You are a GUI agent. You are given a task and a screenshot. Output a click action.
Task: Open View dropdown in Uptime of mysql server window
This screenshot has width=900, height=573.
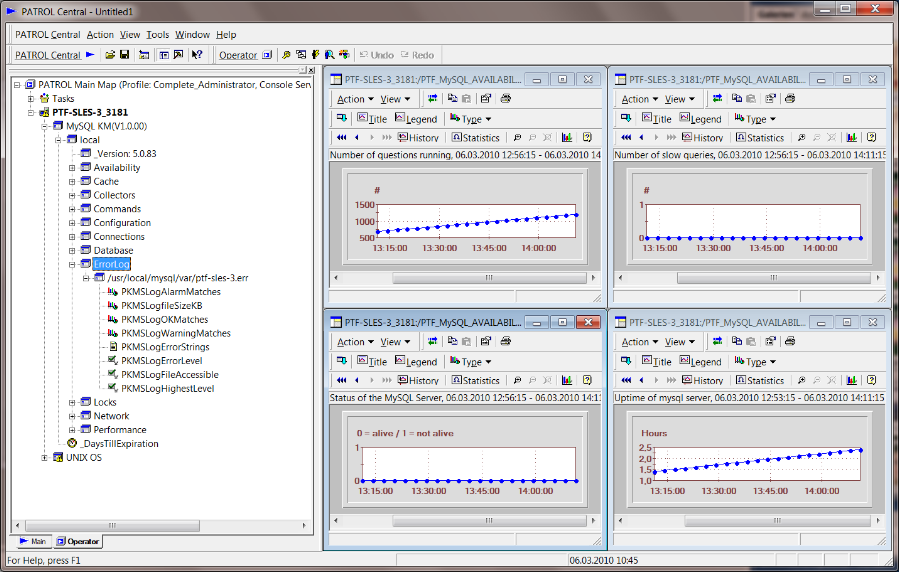point(680,342)
